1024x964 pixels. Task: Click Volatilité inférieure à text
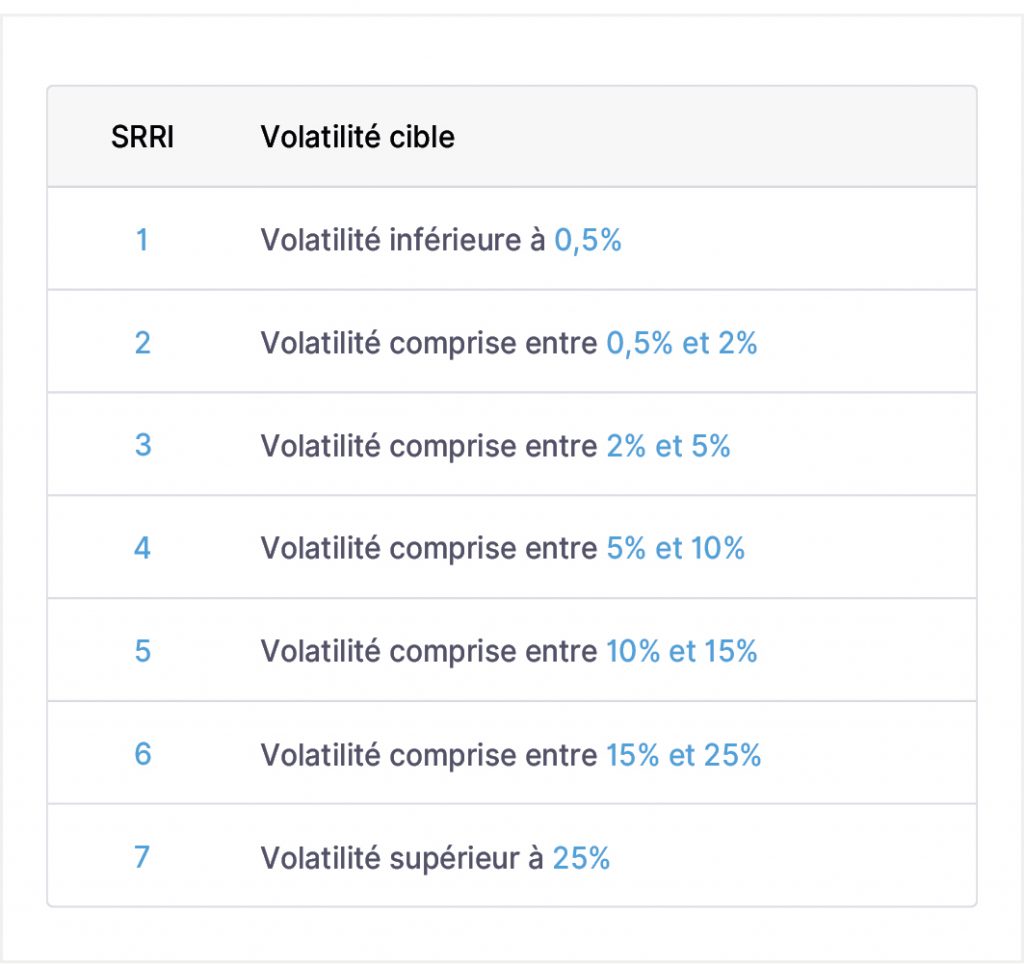click(x=403, y=240)
